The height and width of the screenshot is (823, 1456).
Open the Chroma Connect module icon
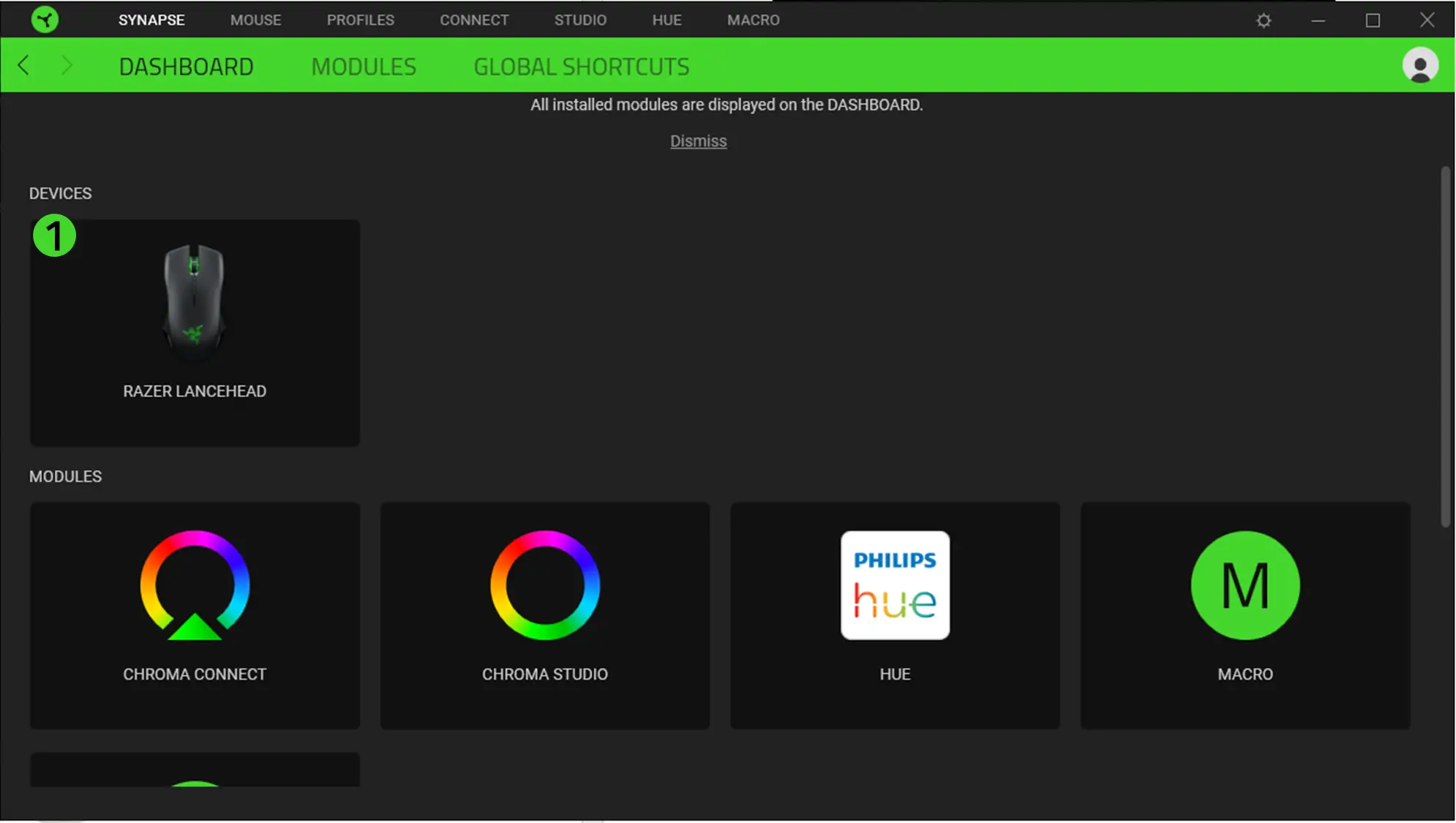195,585
